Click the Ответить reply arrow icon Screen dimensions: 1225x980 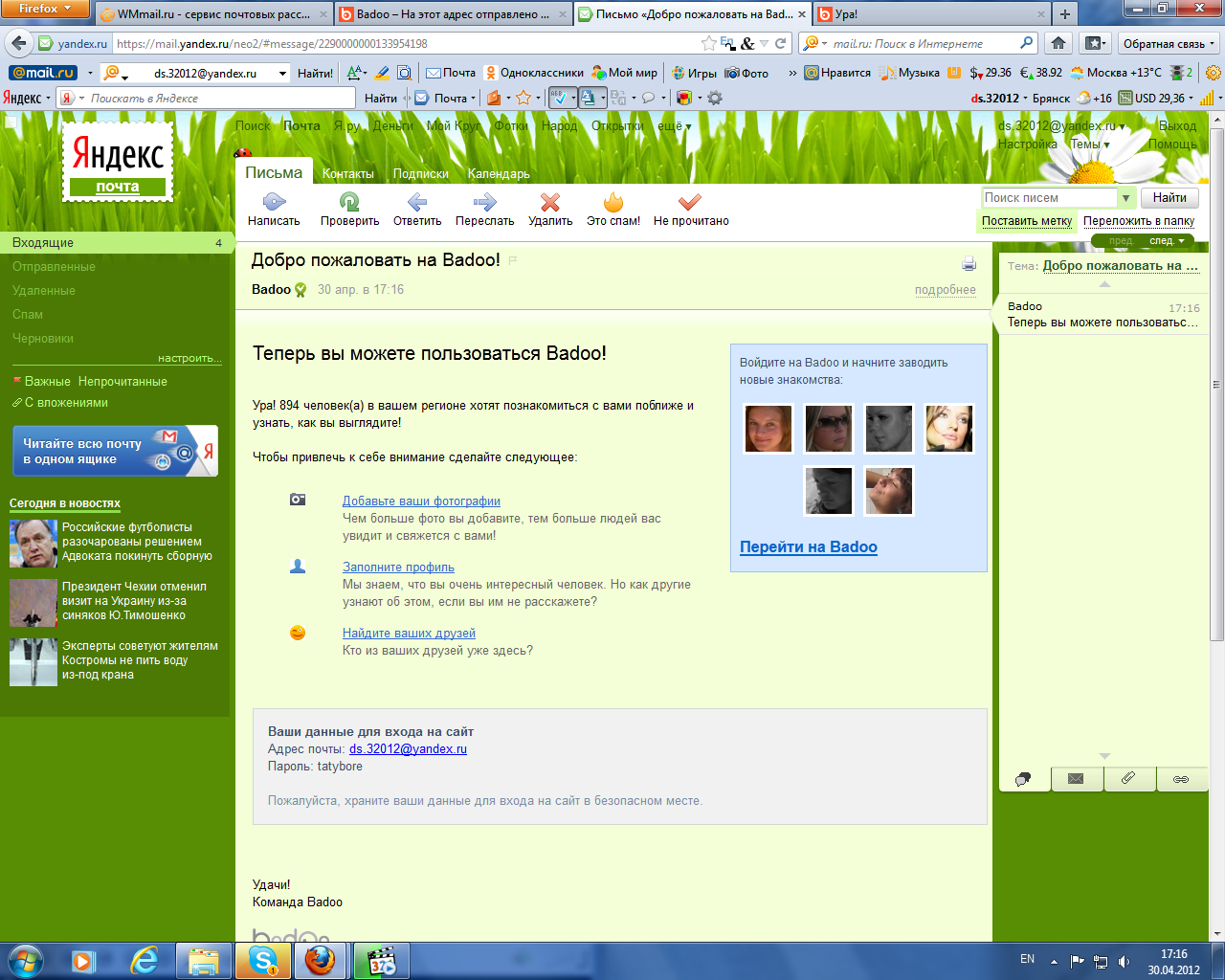point(417,202)
